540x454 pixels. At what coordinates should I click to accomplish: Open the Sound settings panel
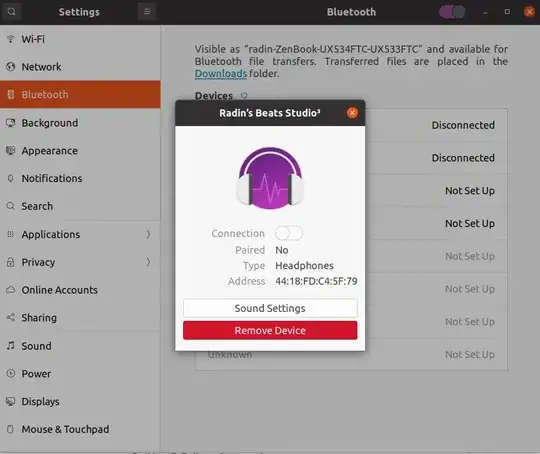(x=80, y=345)
